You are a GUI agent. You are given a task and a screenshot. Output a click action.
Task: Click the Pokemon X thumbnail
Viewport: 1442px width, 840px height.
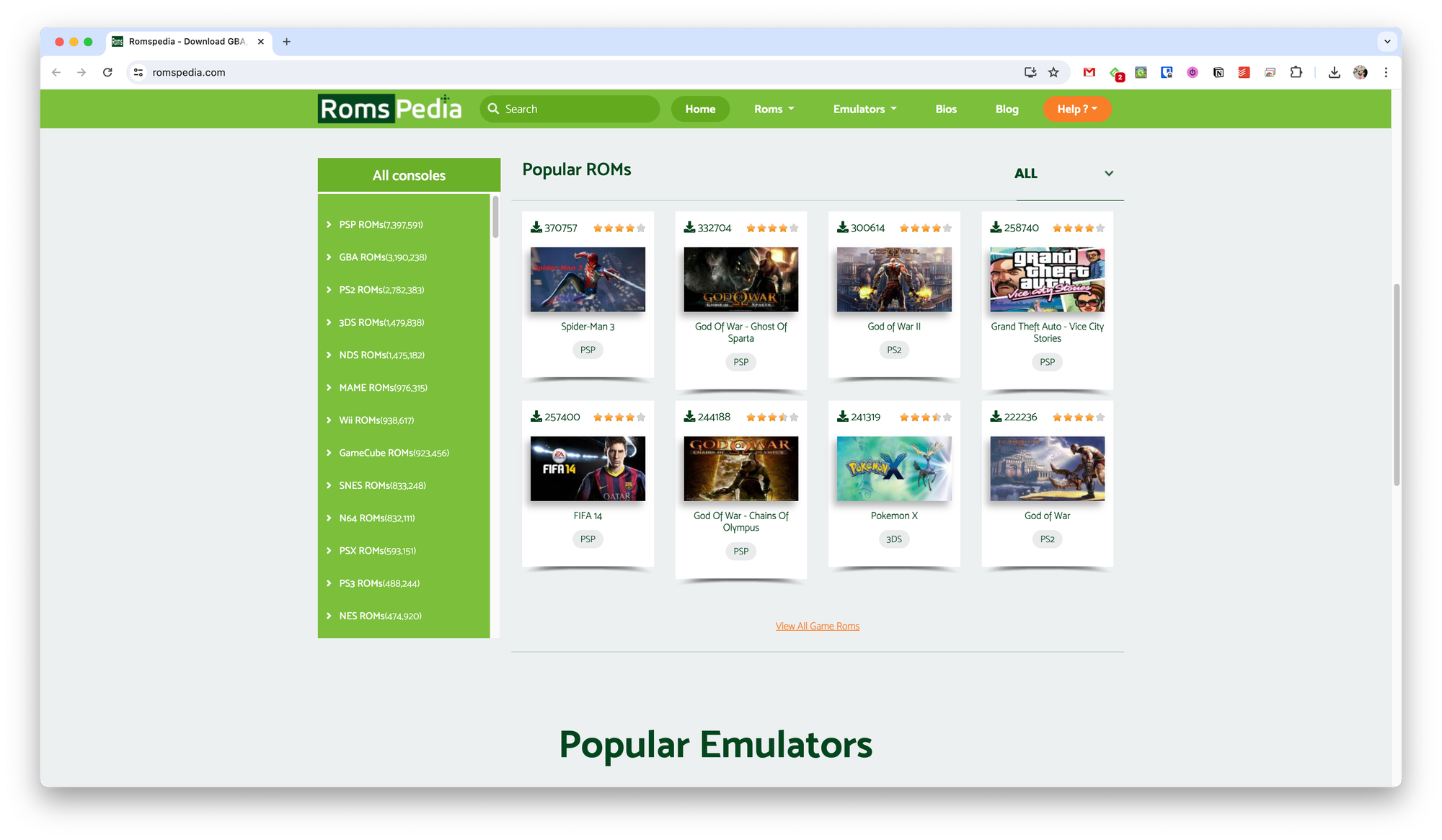coord(893,469)
